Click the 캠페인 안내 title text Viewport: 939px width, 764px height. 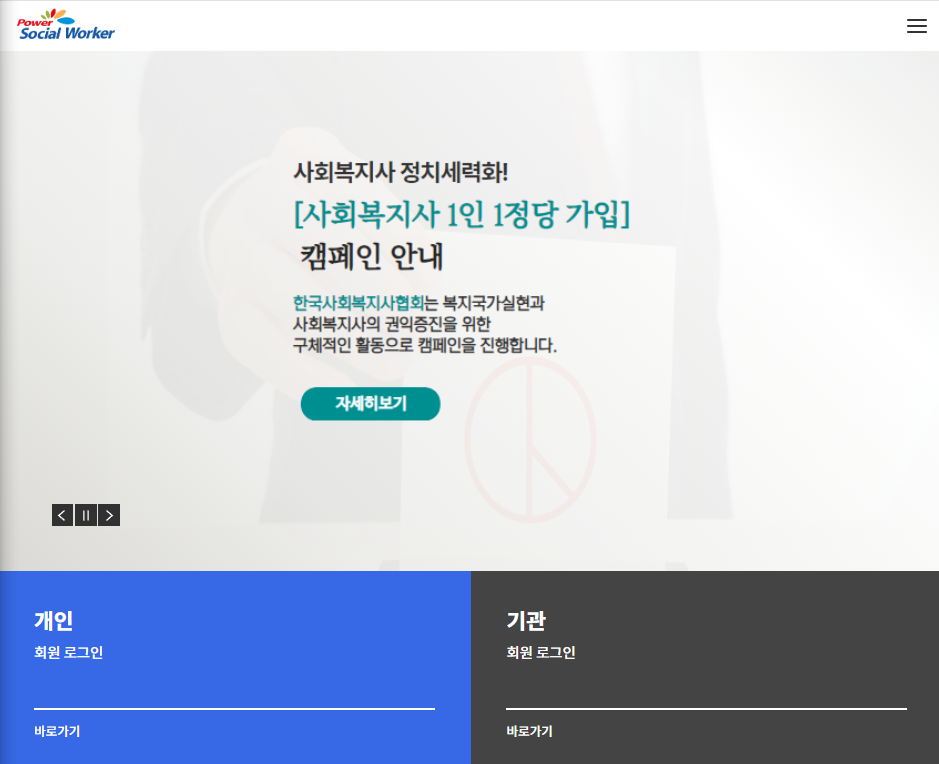(371, 257)
